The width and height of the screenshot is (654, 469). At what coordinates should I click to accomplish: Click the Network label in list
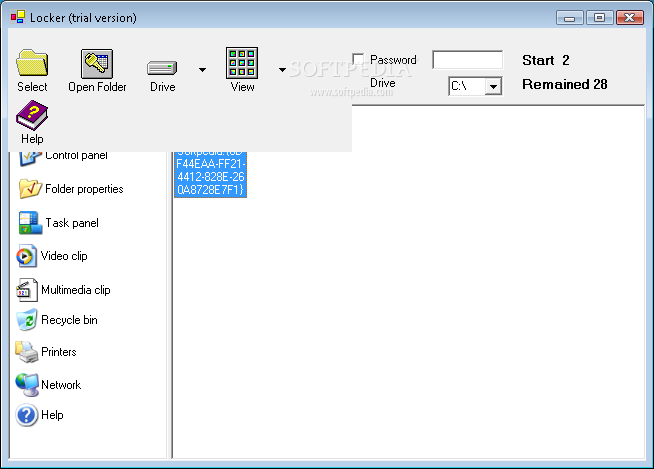coord(61,385)
